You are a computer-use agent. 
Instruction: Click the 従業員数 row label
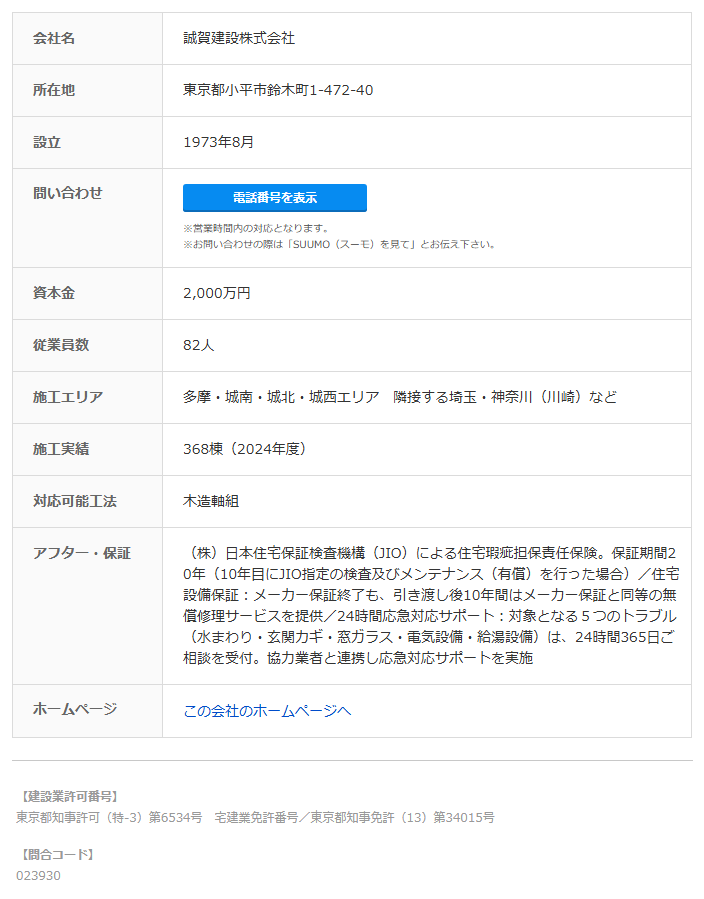coord(61,345)
